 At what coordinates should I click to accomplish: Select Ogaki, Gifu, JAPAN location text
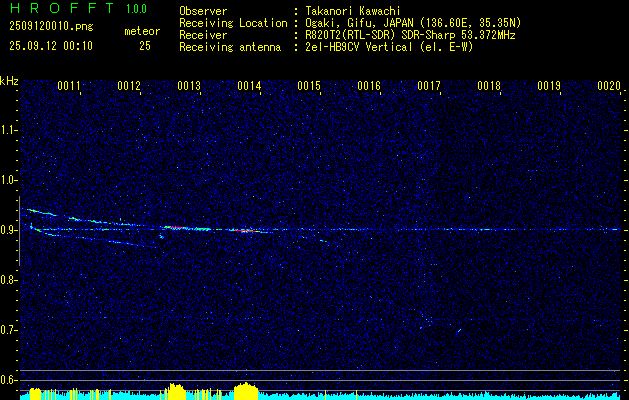pyautogui.click(x=413, y=23)
